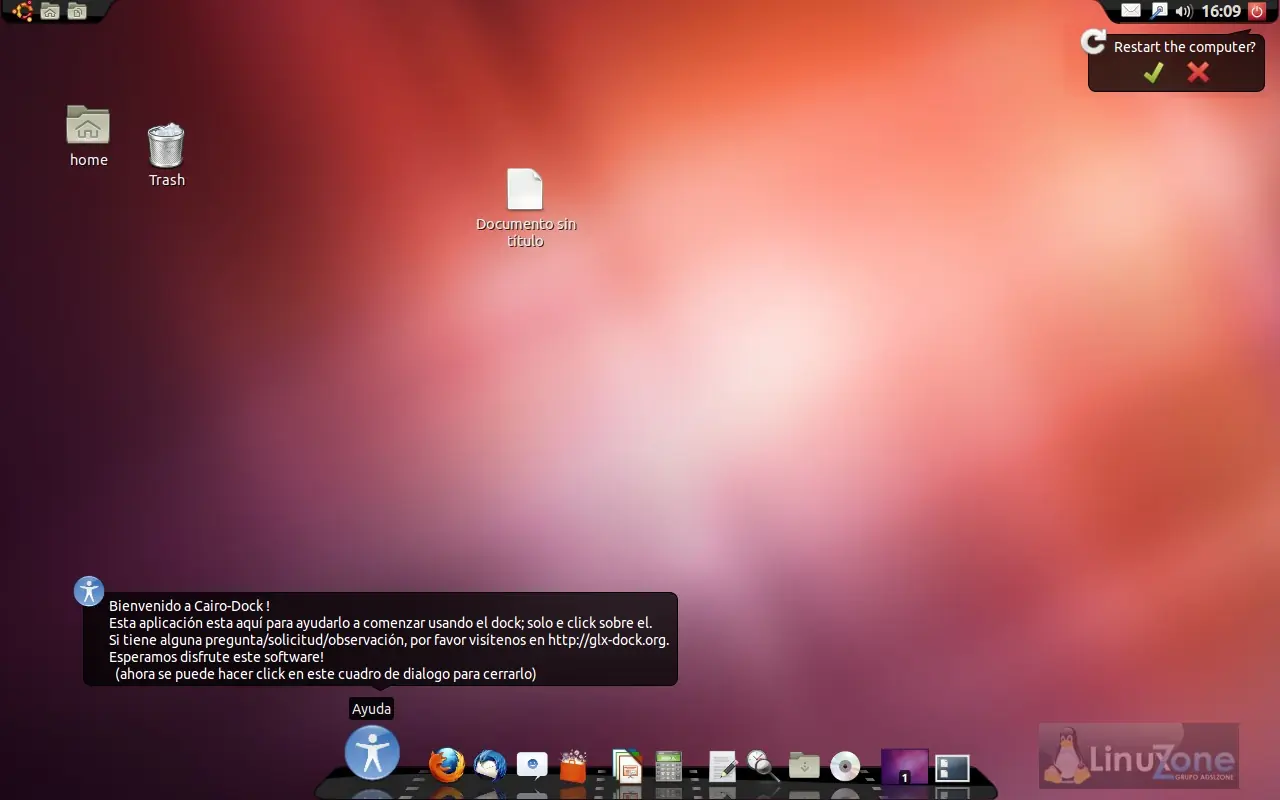
Task: Launch the LibreOffice documents icon in dock
Action: coord(626,766)
